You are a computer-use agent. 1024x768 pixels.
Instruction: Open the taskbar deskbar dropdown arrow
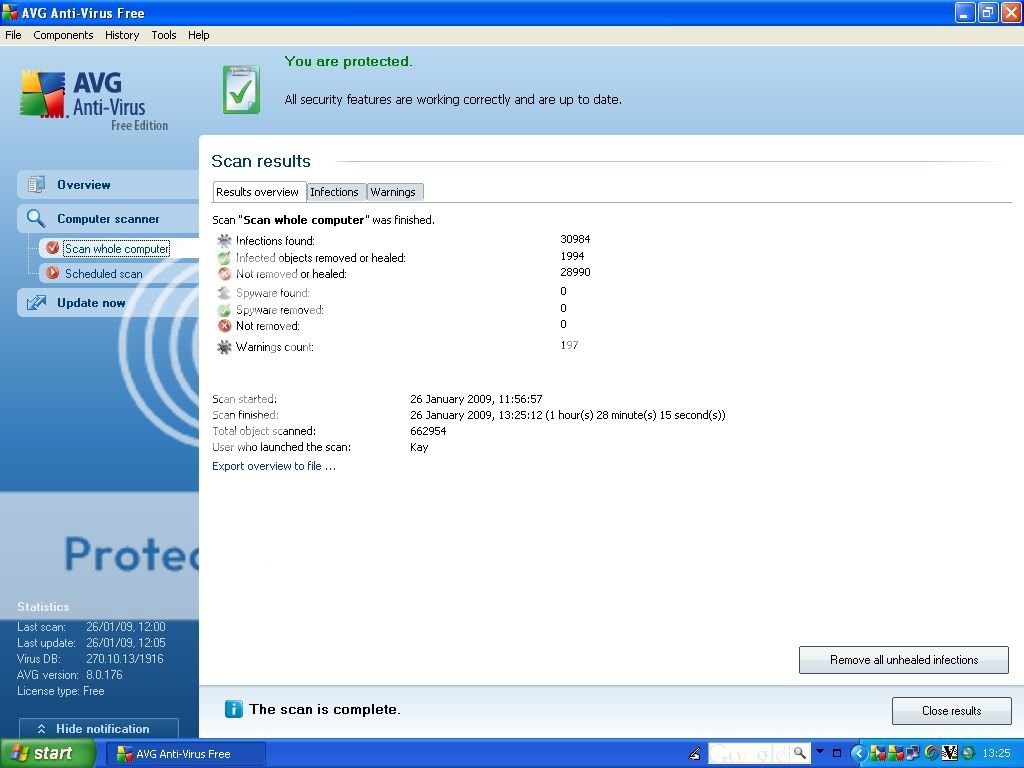(x=820, y=752)
